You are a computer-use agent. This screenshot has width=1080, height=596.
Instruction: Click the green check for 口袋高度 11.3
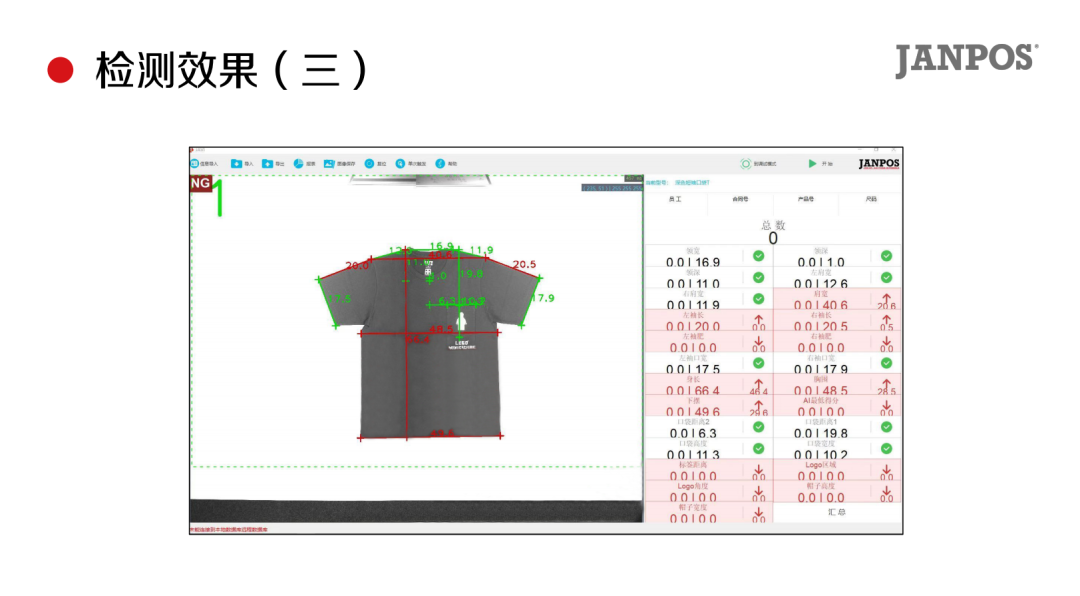(x=758, y=449)
